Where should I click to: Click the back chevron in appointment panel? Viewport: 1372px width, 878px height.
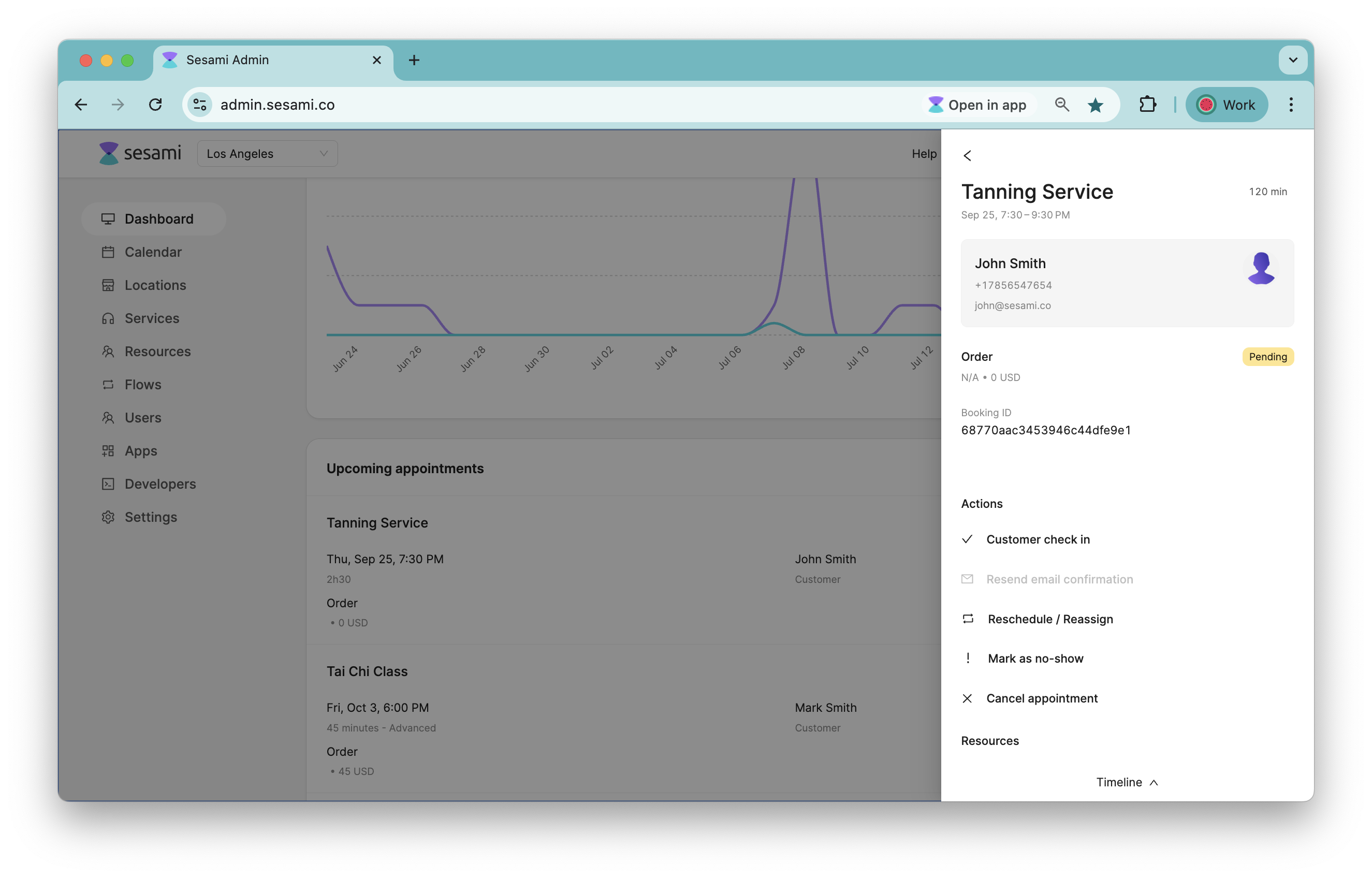(967, 156)
